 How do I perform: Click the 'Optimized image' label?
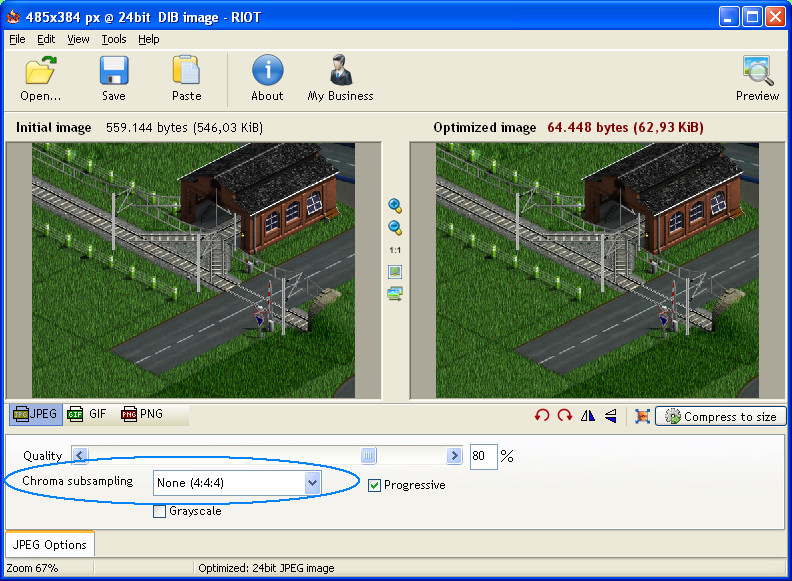[x=485, y=127]
